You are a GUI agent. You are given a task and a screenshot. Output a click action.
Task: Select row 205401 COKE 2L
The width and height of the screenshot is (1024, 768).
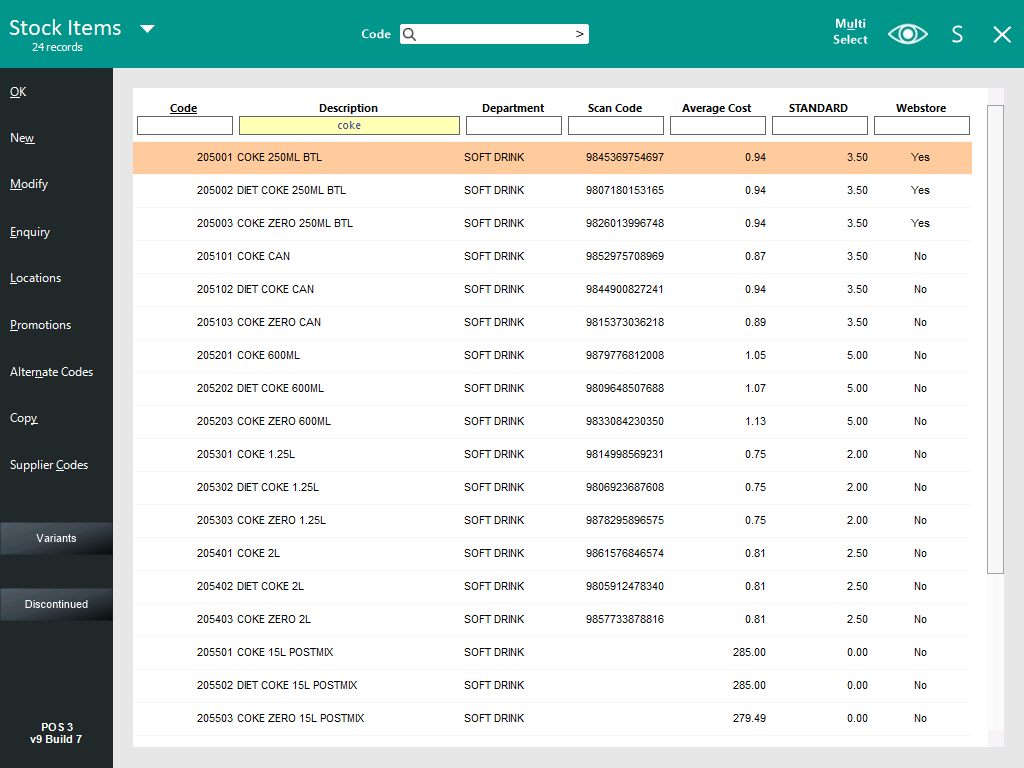[x=552, y=553]
